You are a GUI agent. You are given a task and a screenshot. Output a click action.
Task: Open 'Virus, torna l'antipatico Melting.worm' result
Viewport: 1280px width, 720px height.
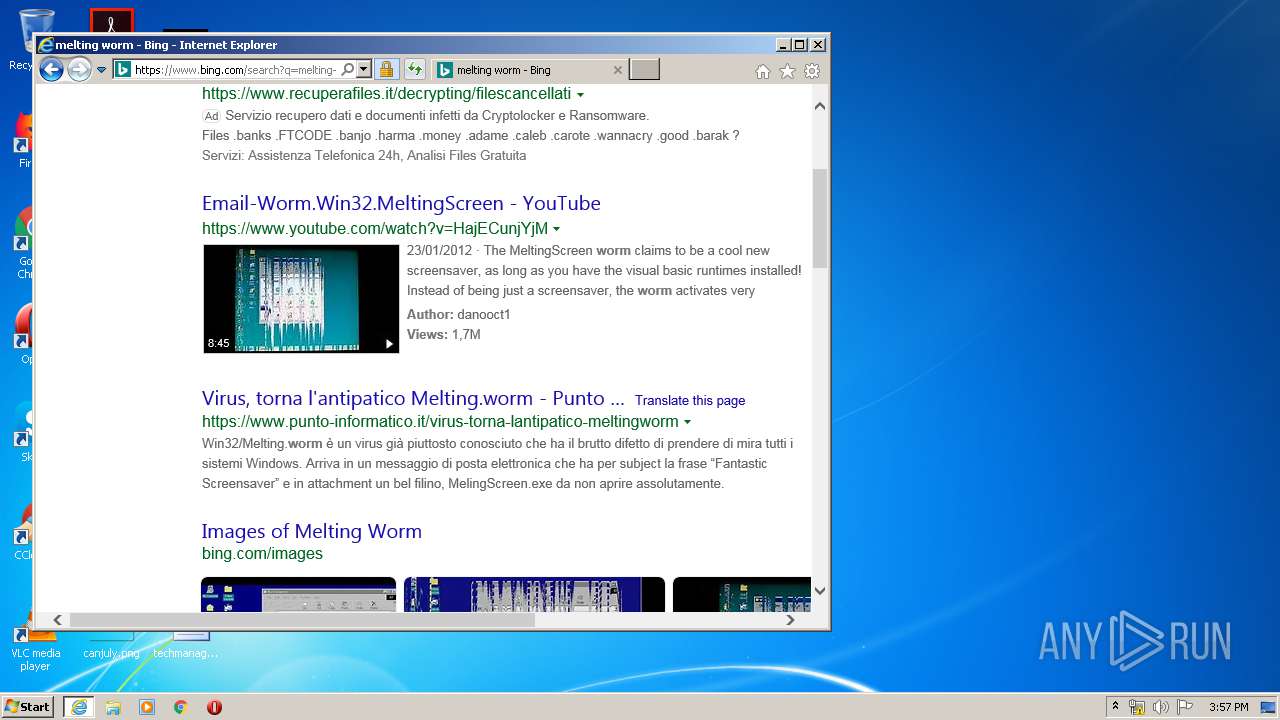click(x=413, y=398)
